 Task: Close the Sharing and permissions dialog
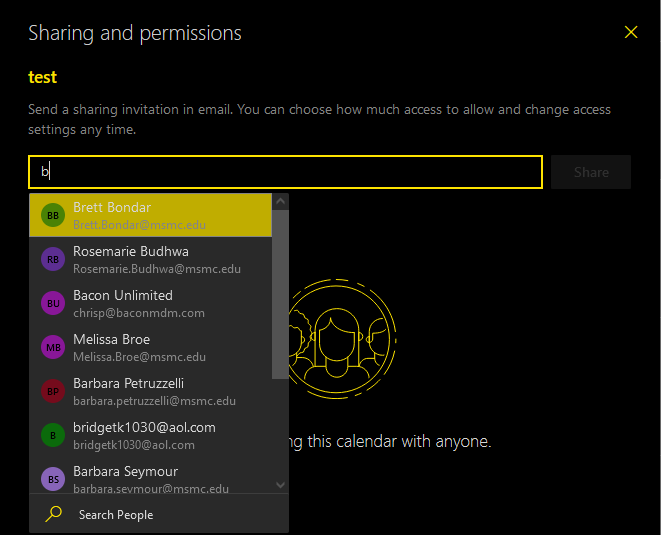pyautogui.click(x=631, y=32)
